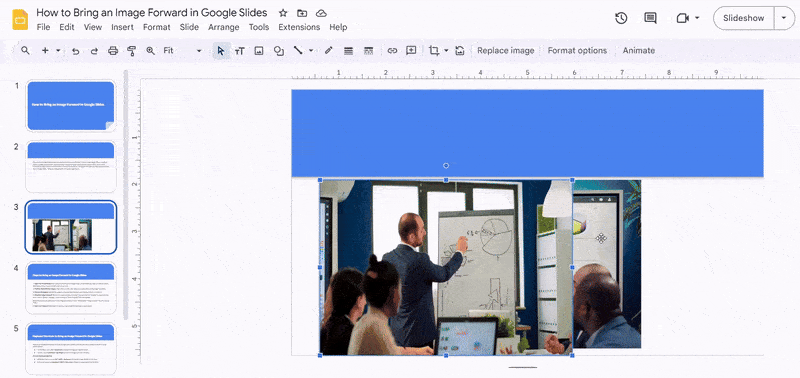Add a new slide with plus icon
Screen dimensions: 800x378
(45, 51)
